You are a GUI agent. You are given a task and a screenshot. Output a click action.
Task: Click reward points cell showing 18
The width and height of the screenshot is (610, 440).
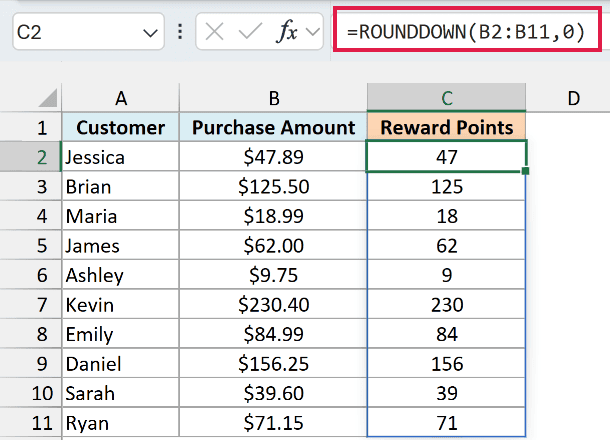[x=447, y=216]
